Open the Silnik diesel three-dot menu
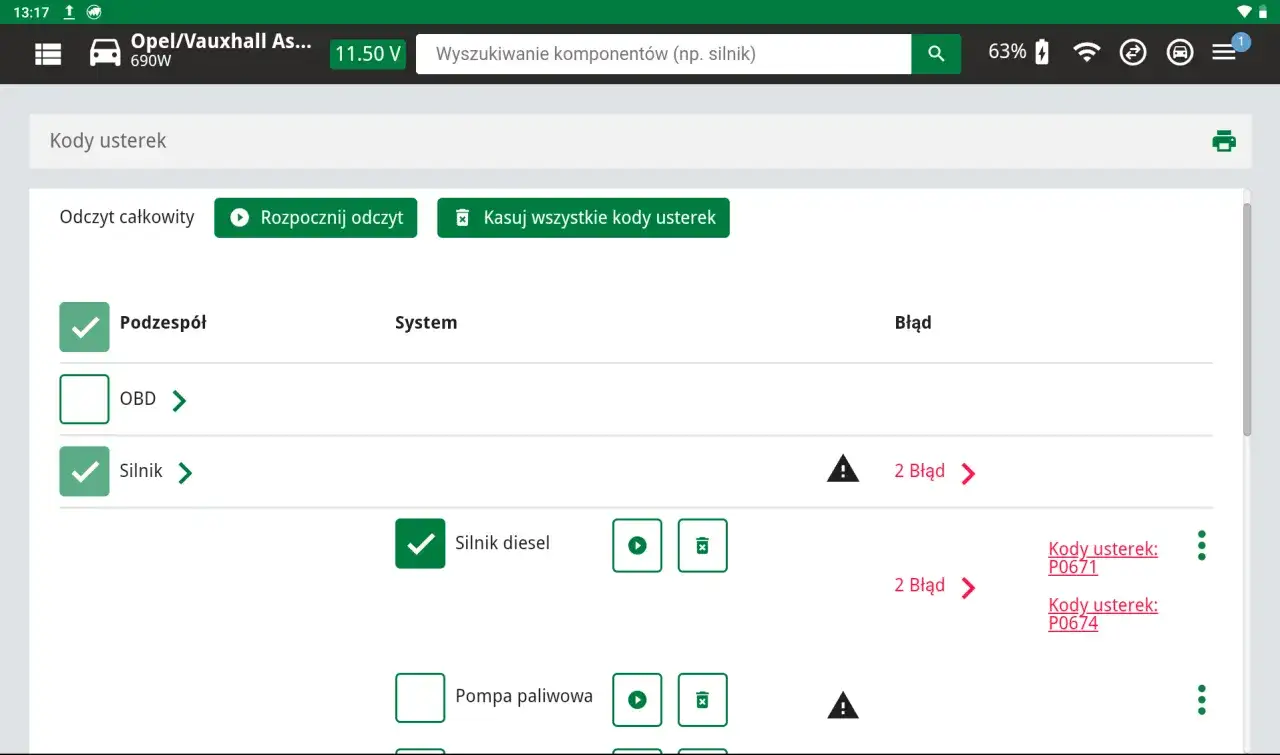This screenshot has width=1280, height=755. (1201, 545)
